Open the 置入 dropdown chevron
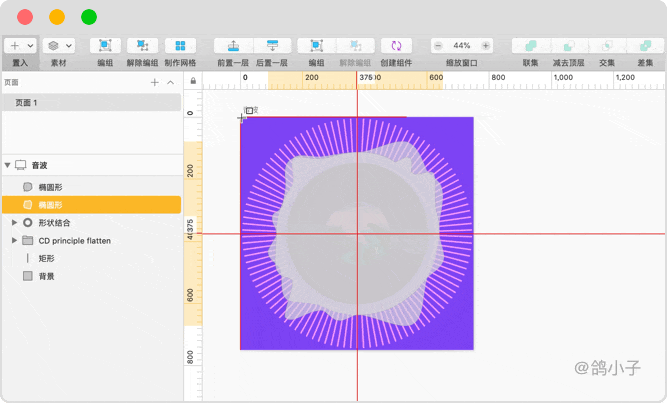The width and height of the screenshot is (667, 403). (31, 46)
